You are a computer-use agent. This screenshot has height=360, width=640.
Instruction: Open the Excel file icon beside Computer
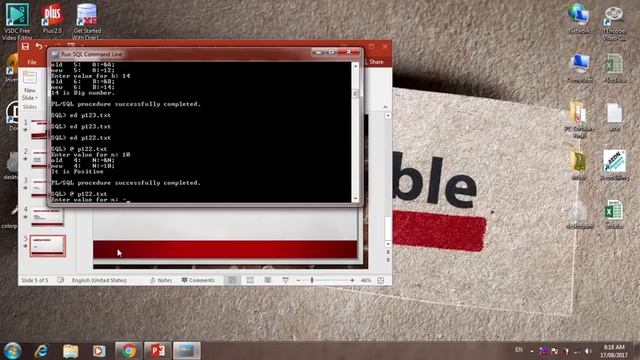click(614, 68)
